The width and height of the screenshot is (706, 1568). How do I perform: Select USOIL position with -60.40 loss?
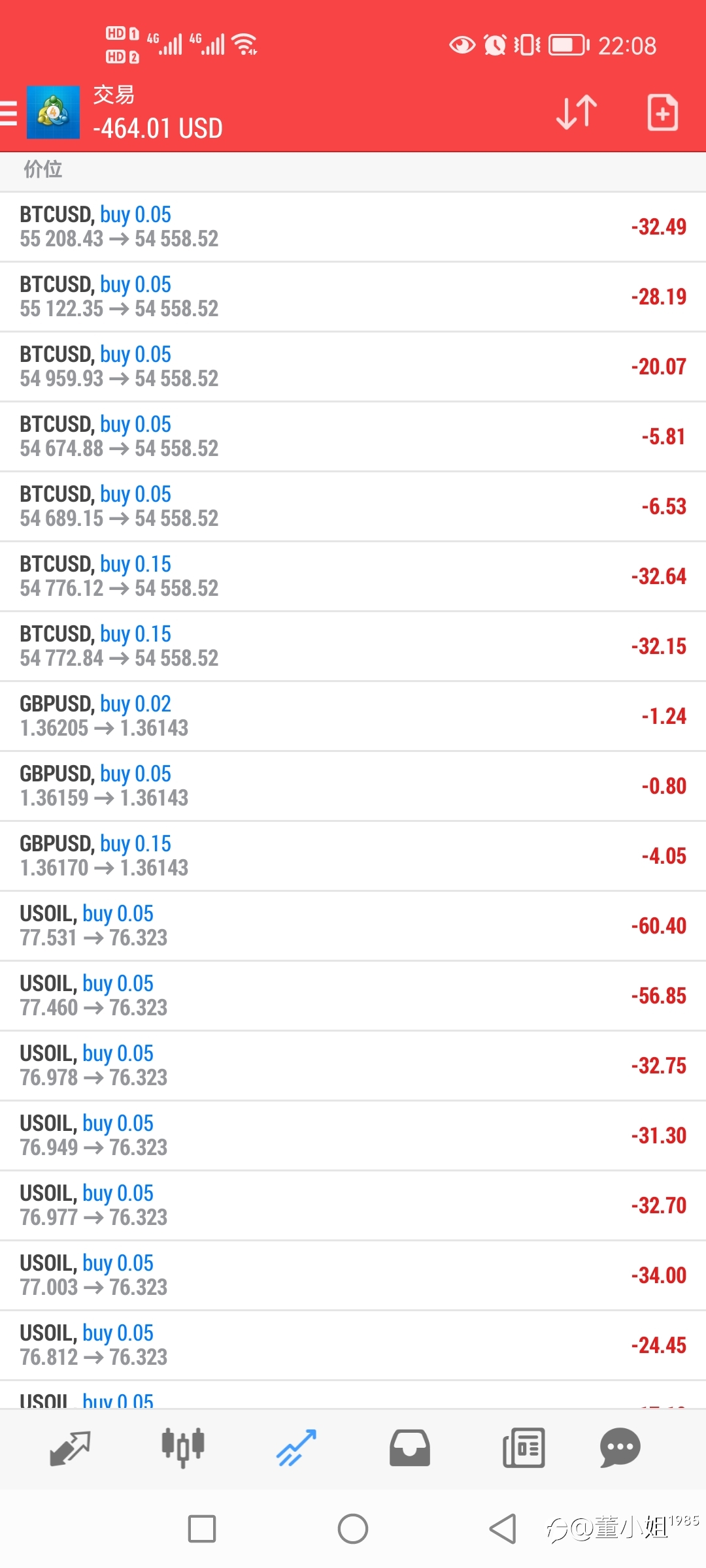(x=353, y=926)
